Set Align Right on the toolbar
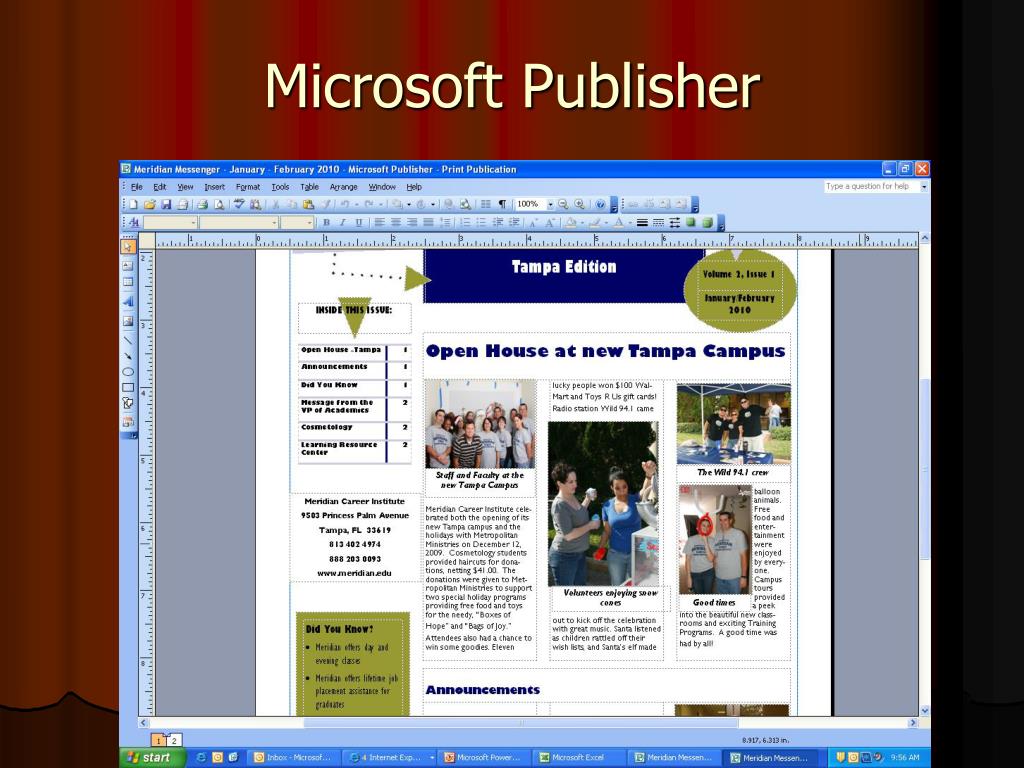The height and width of the screenshot is (768, 1024). [412, 223]
